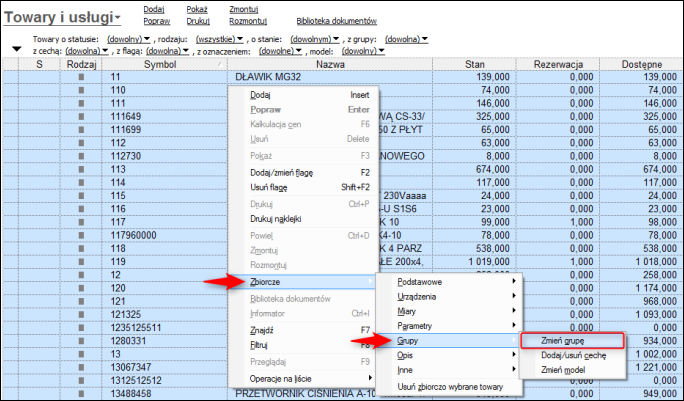Click the Drukuj link in the header
The width and height of the screenshot is (684, 401).
point(198,21)
